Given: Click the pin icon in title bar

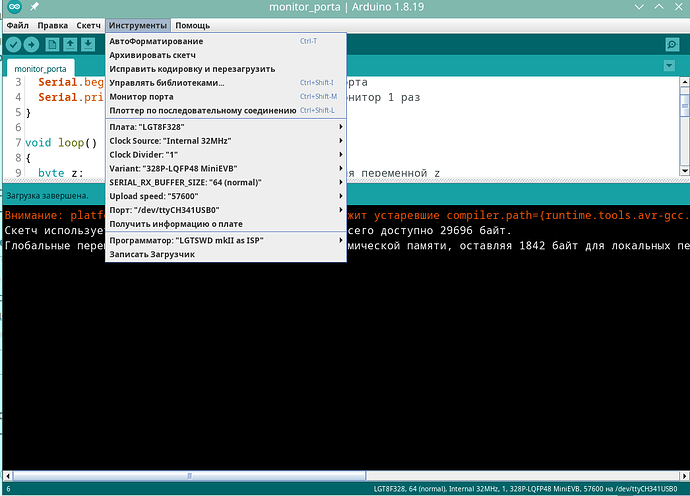Looking at the screenshot, I should point(34,8).
